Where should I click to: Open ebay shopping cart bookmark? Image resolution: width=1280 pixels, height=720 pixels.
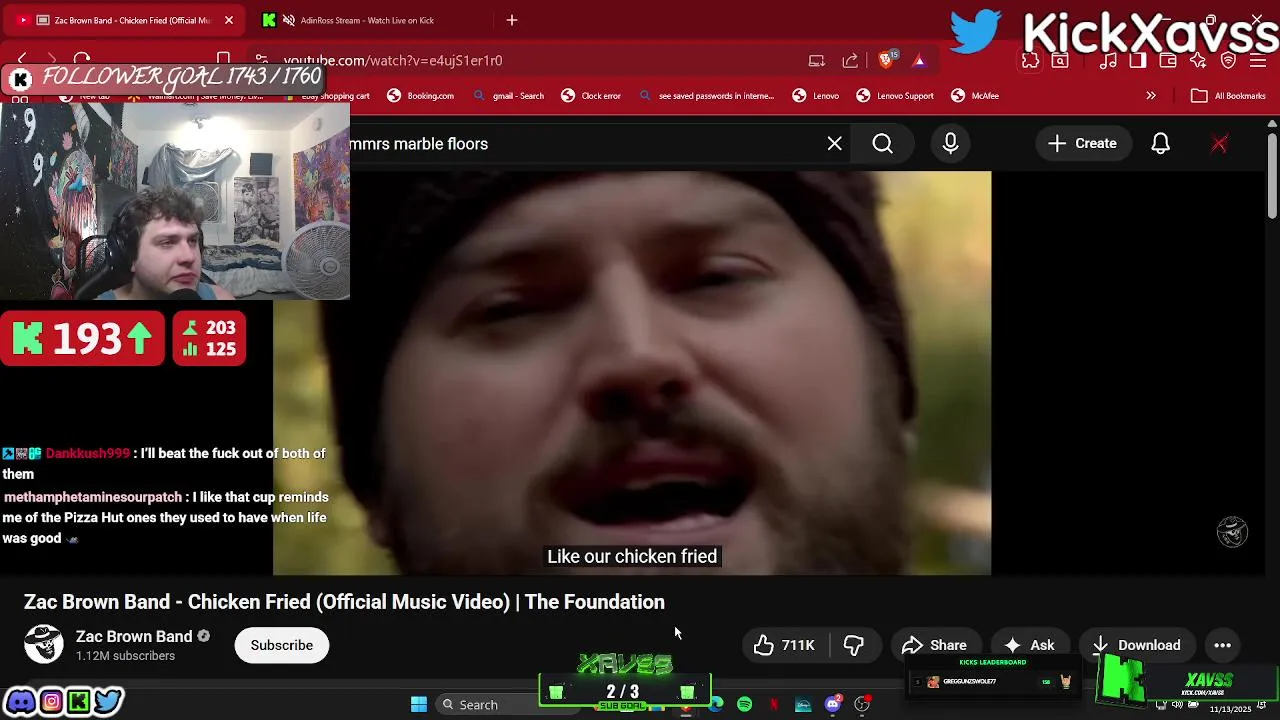tap(327, 96)
